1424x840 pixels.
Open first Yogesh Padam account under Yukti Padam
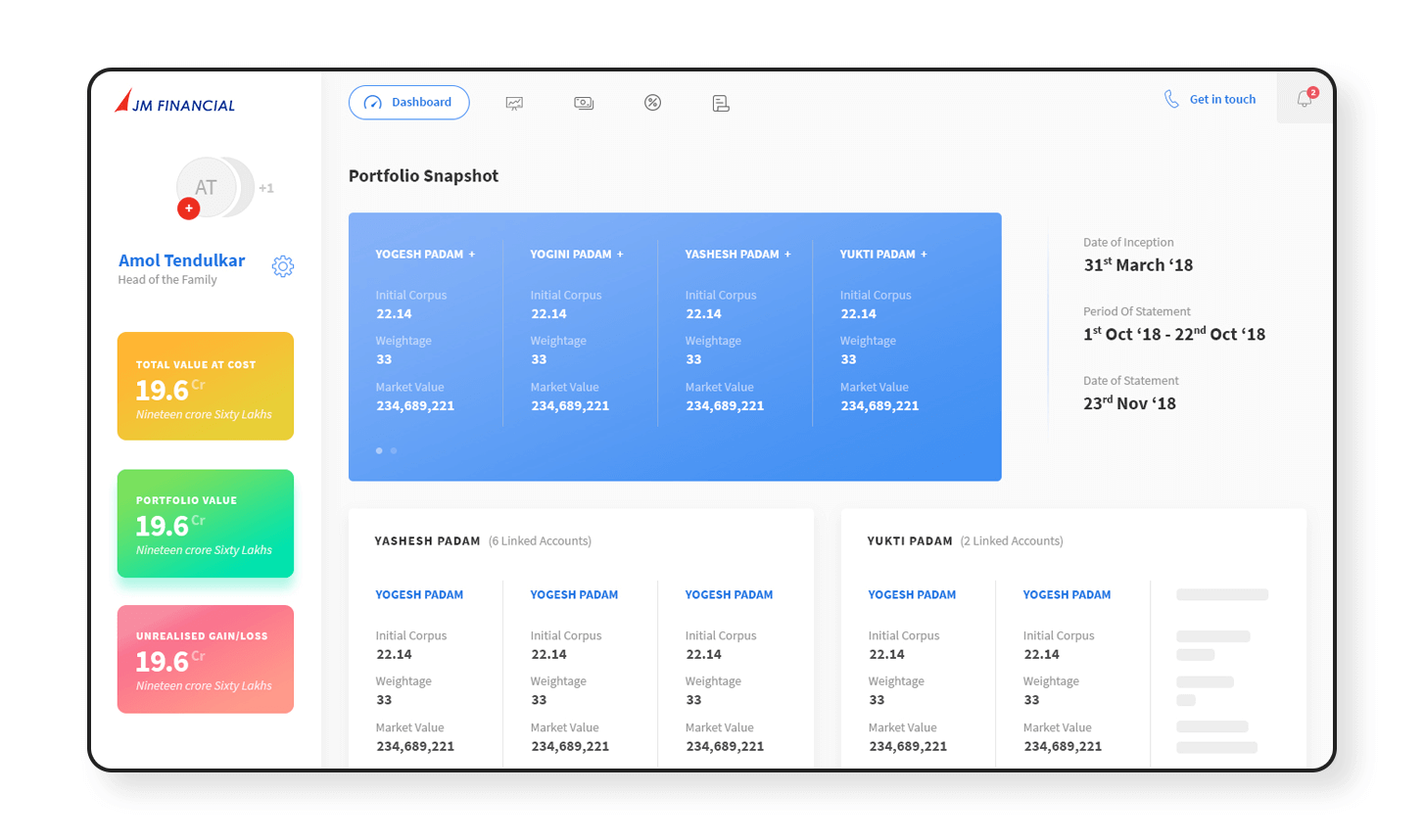912,595
